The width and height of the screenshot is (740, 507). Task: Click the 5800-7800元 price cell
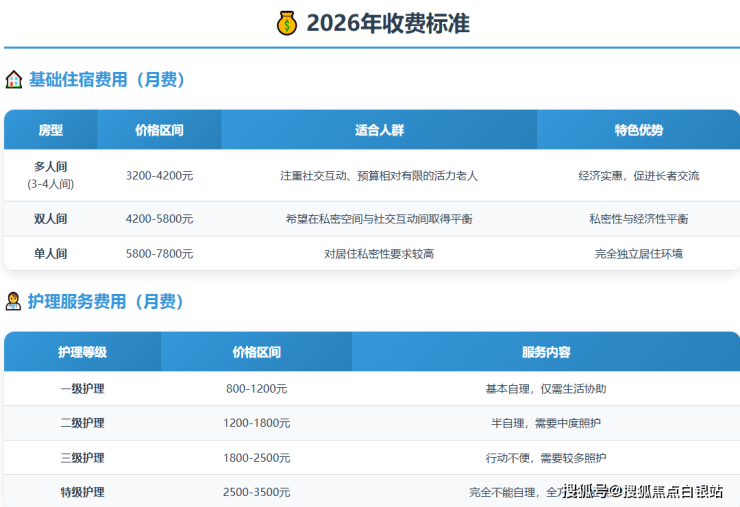coord(159,254)
